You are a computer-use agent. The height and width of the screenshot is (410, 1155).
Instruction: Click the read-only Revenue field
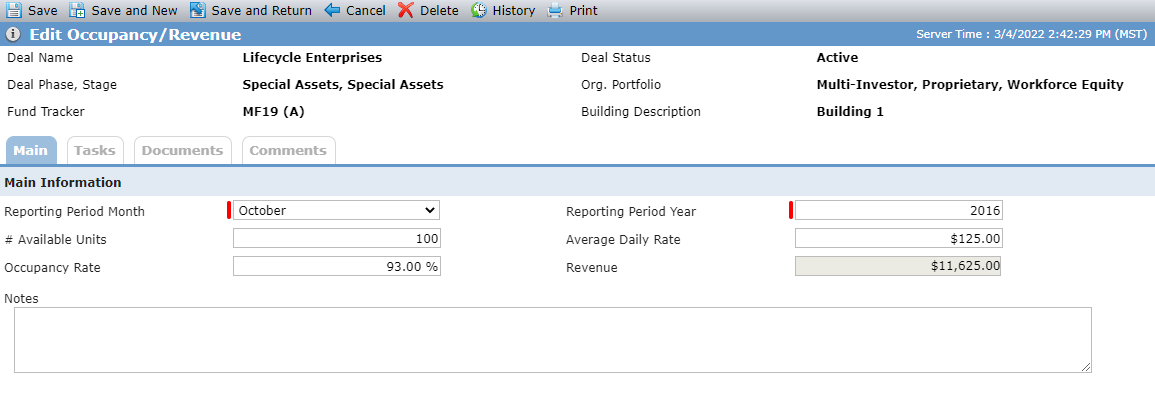pos(899,266)
